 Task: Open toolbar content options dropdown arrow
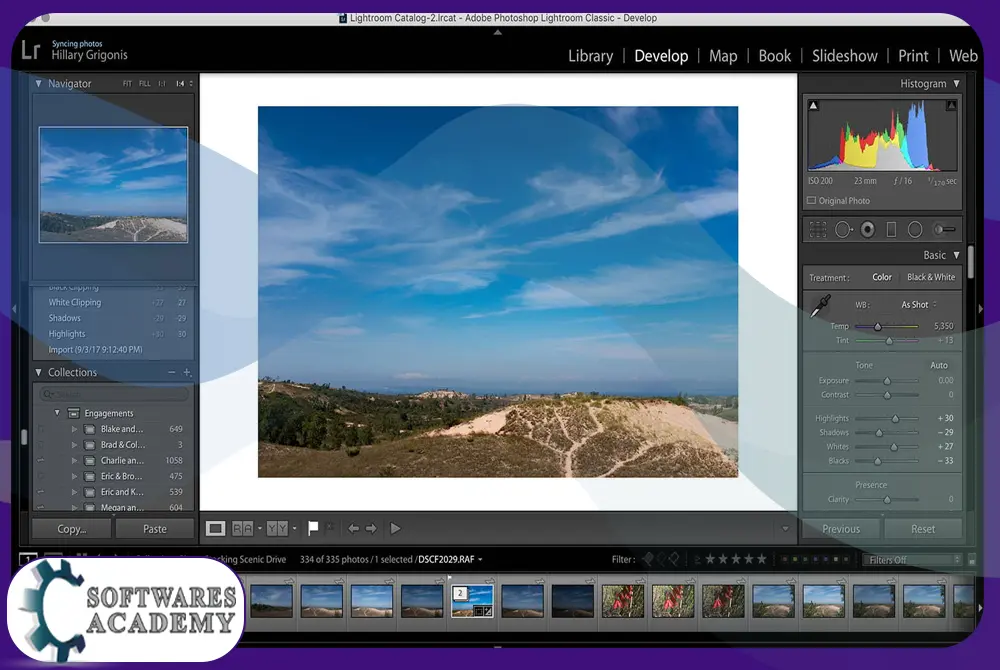(x=785, y=528)
